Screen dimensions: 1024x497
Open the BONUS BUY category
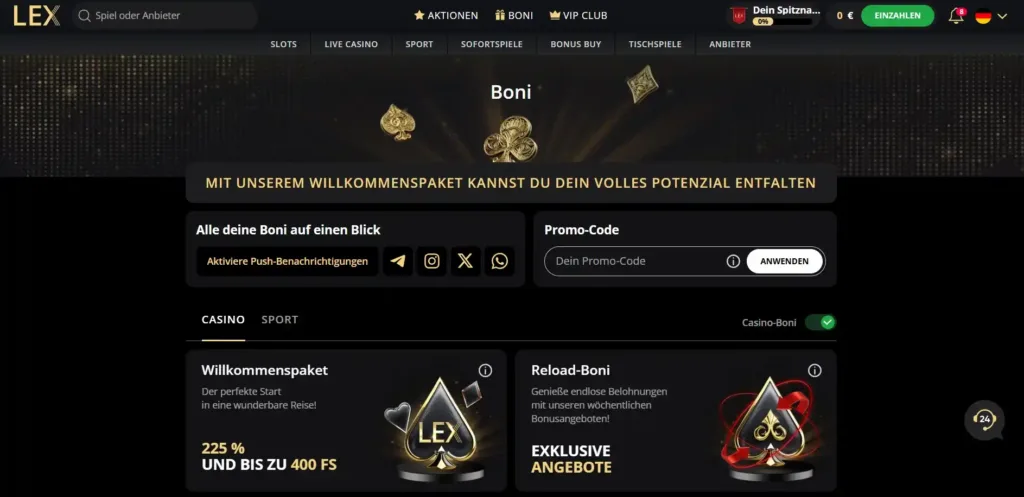[x=575, y=44]
